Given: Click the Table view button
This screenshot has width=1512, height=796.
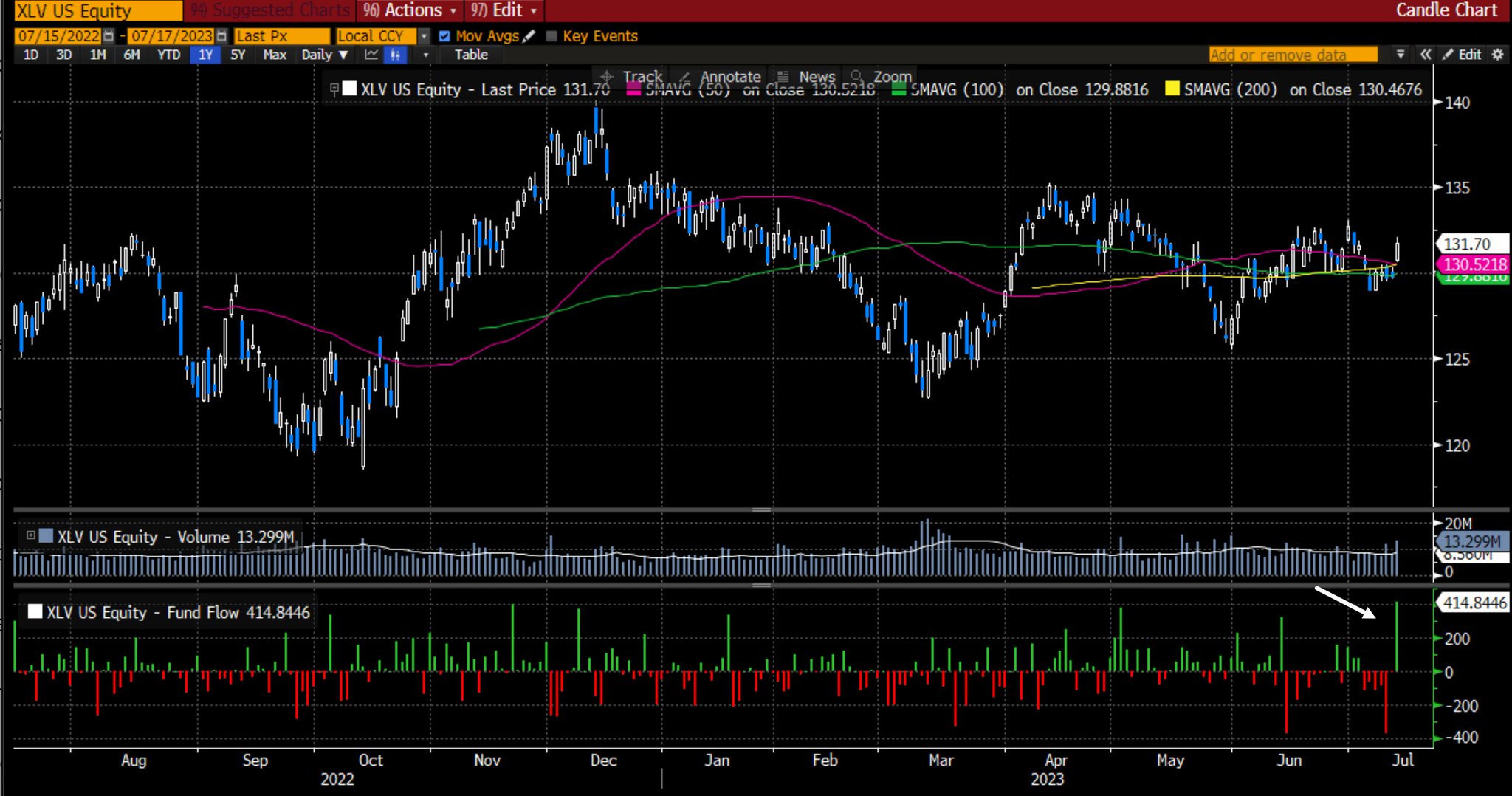Looking at the screenshot, I should pyautogui.click(x=471, y=55).
